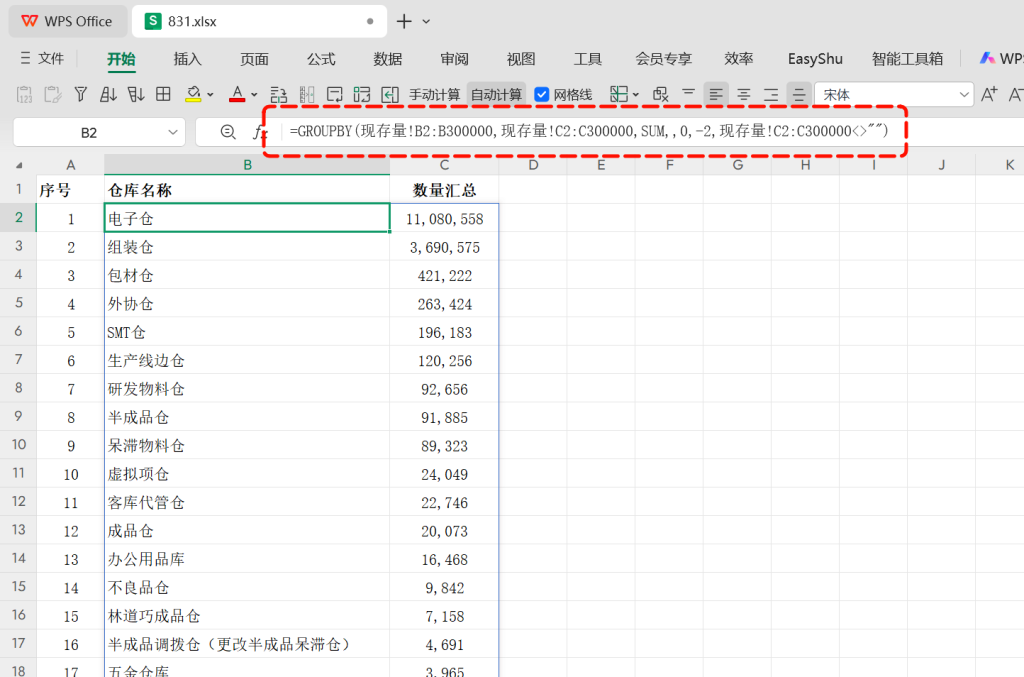The image size is (1024, 677).
Task: Open the 效率 ribbon tab
Action: pyautogui.click(x=739, y=59)
